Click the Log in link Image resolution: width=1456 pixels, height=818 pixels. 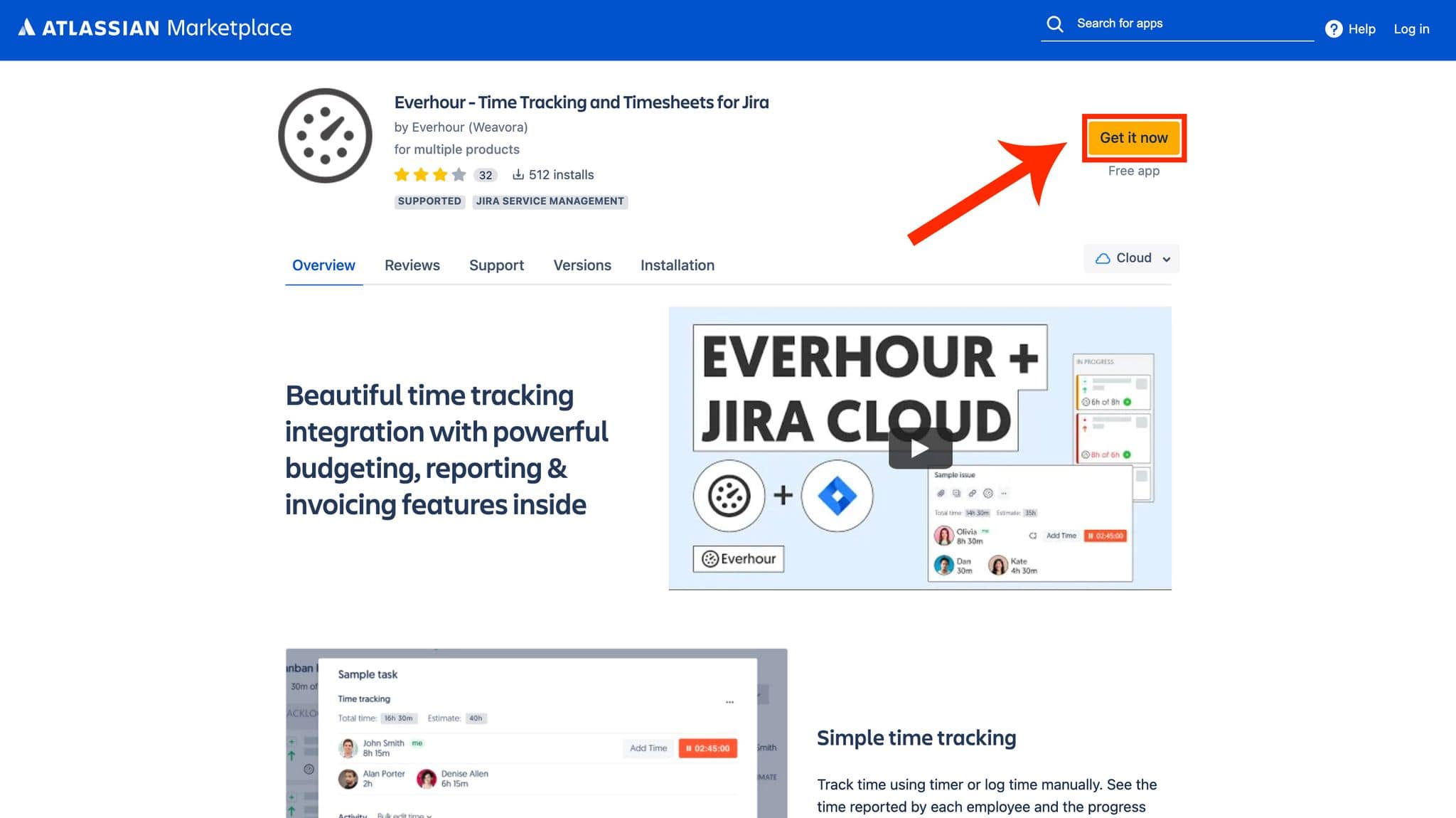(1411, 29)
